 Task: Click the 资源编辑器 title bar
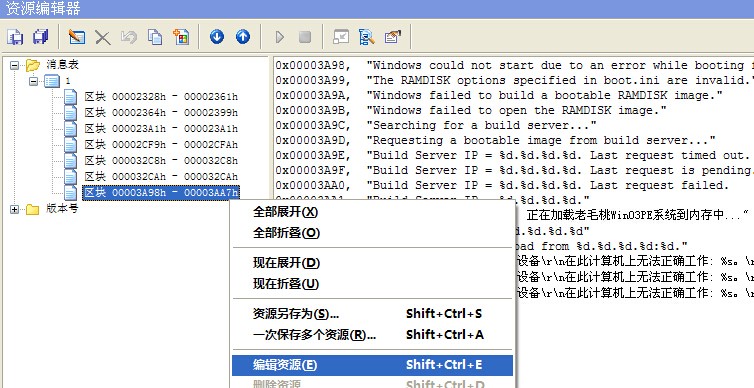[377, 9]
